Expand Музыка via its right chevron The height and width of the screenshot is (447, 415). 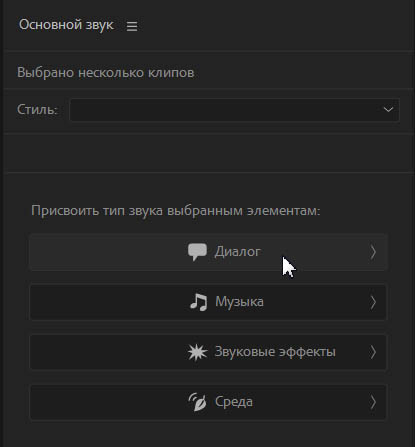373,302
